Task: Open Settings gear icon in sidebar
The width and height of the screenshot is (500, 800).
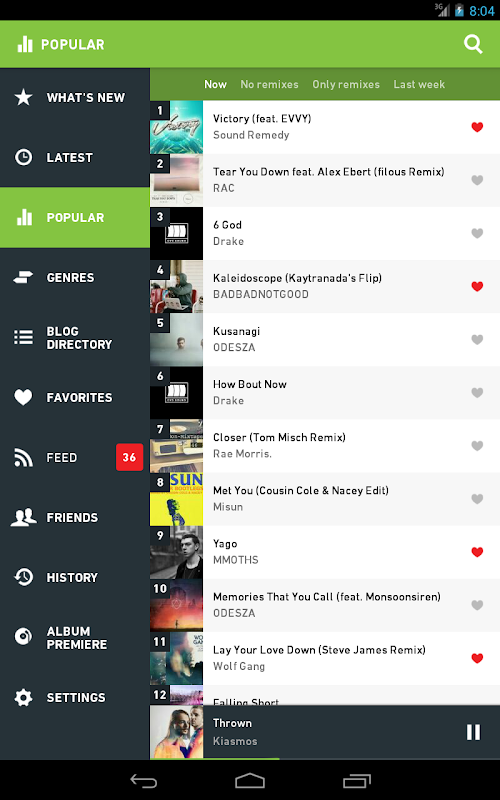Action: point(23,697)
